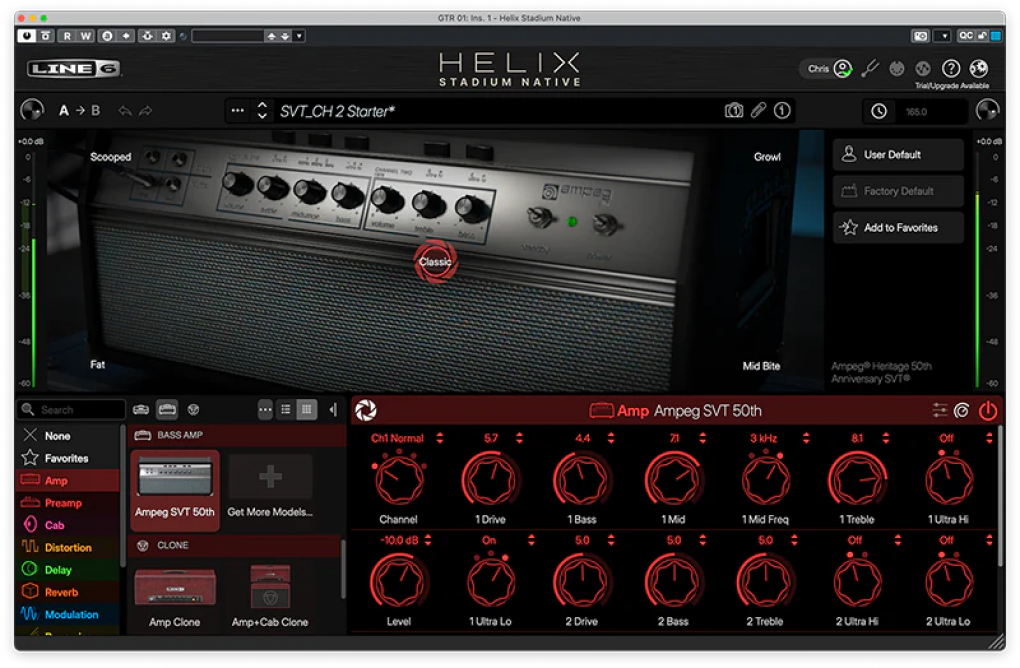Select the Reverb category
The image size is (1020, 668).
pos(68,592)
